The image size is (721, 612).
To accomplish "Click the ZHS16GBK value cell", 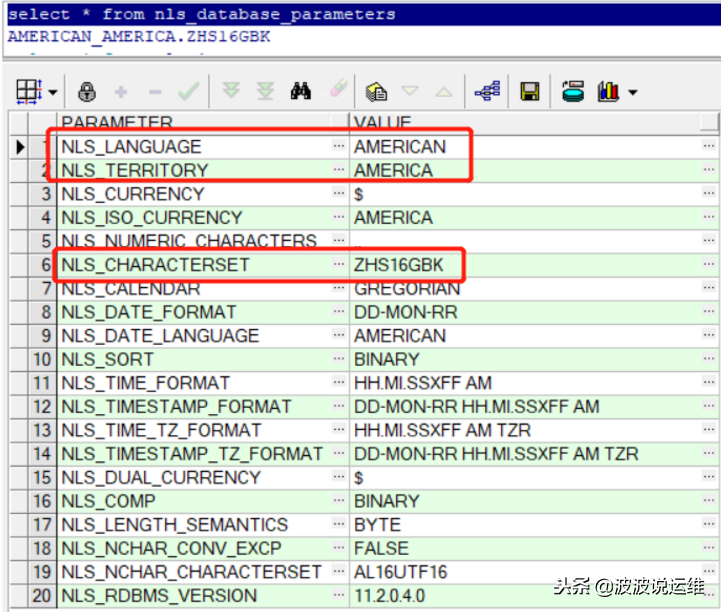I will 533,265.
